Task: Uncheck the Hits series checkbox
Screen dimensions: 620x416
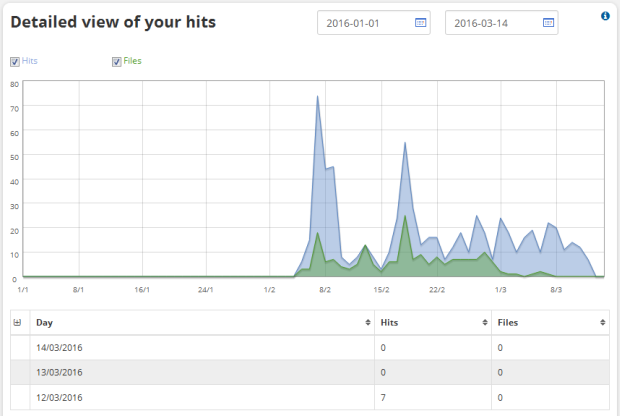Action: pyautogui.click(x=15, y=62)
